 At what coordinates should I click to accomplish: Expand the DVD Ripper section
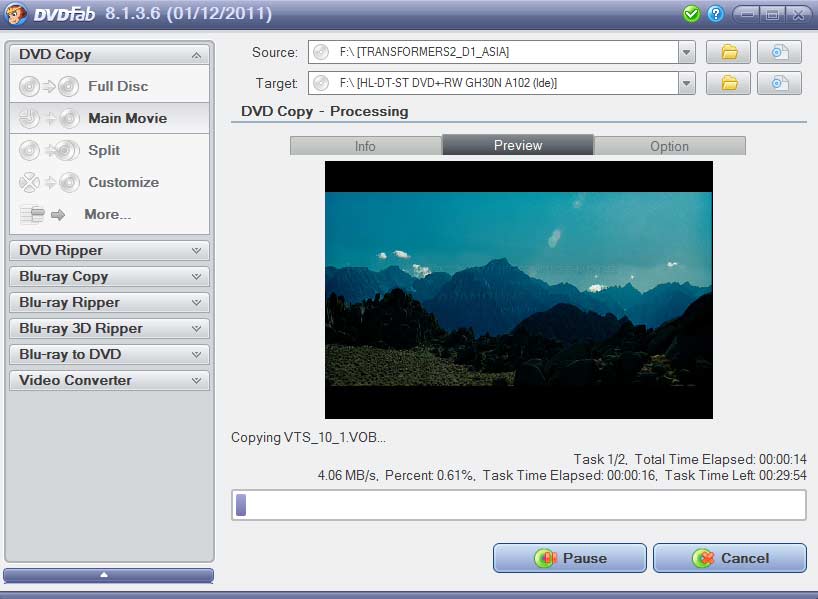196,250
